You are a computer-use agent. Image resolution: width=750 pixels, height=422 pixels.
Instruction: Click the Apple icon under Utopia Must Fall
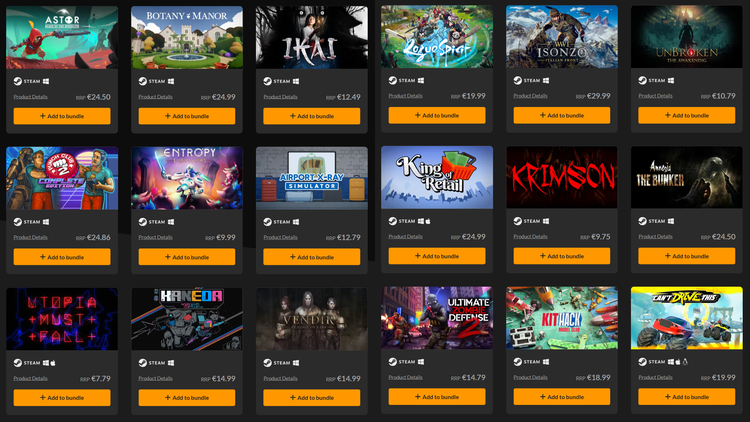coord(53,363)
